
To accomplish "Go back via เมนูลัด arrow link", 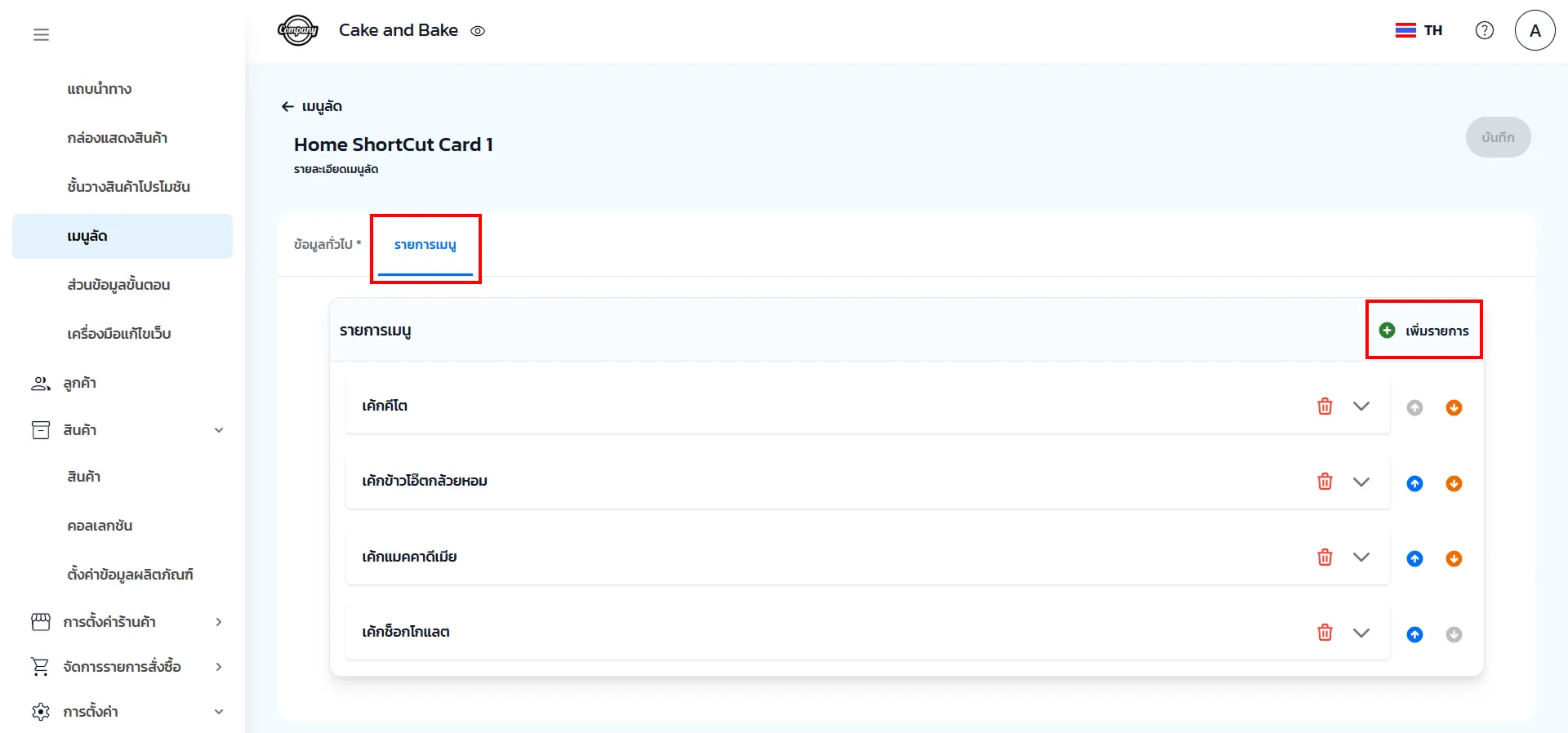I will pos(311,107).
